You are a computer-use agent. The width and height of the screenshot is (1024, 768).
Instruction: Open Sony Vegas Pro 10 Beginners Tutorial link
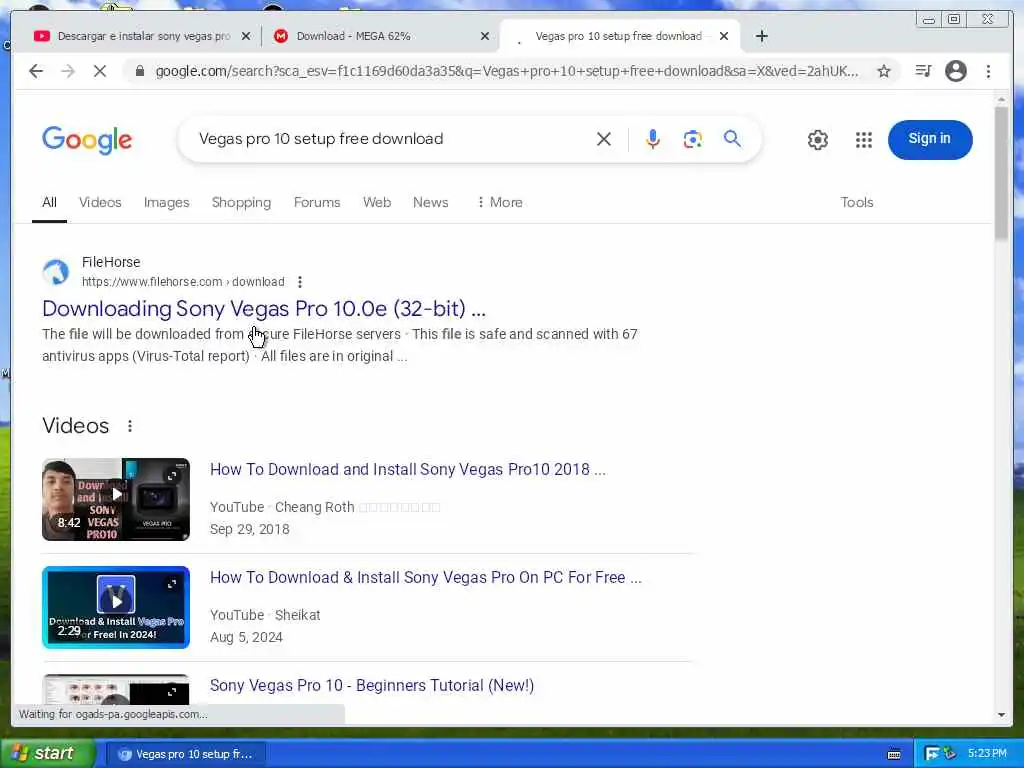click(372, 685)
